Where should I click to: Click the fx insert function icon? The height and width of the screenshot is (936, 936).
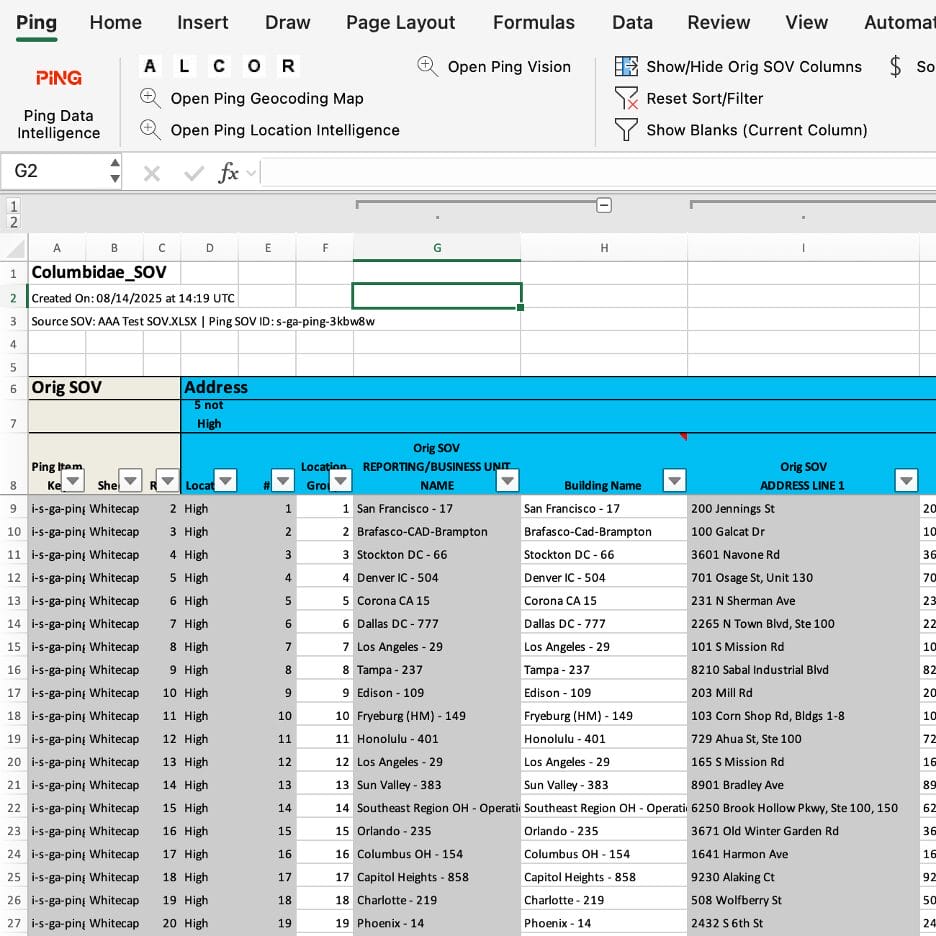pyautogui.click(x=228, y=173)
